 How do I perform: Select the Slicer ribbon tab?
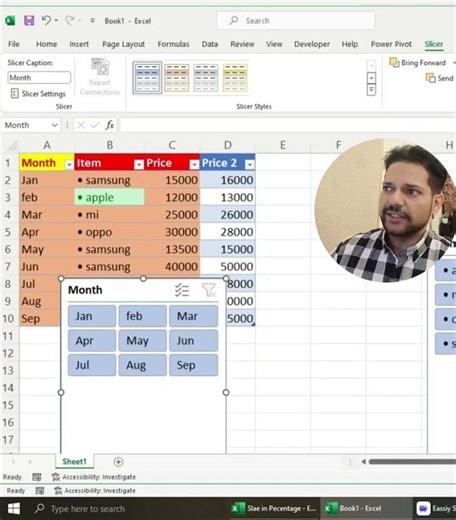tap(434, 44)
